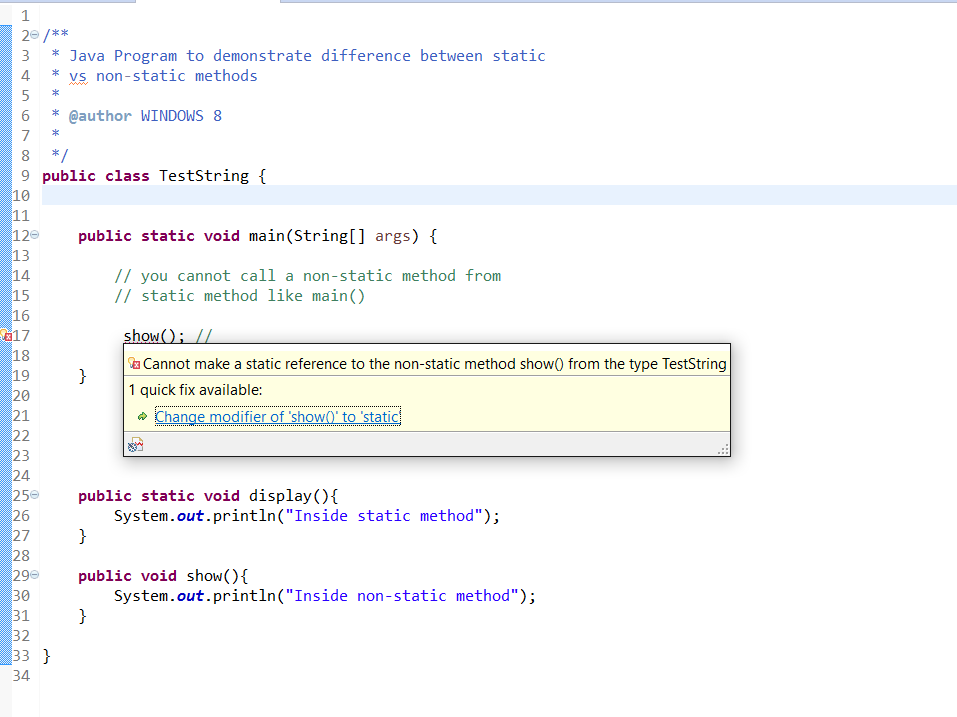Screen dimensions: 957x717
Task: Click the green quick fix arrow icon in popup
Action: pyautogui.click(x=143, y=417)
